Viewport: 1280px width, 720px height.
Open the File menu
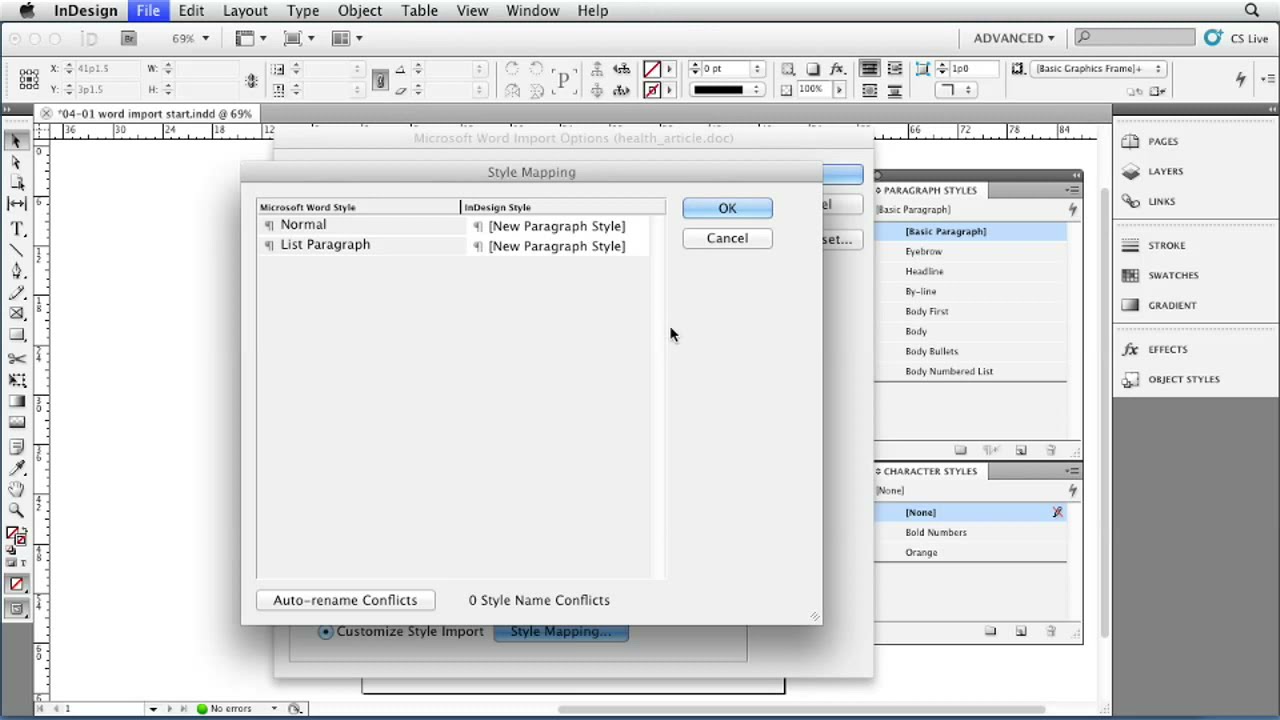[148, 10]
